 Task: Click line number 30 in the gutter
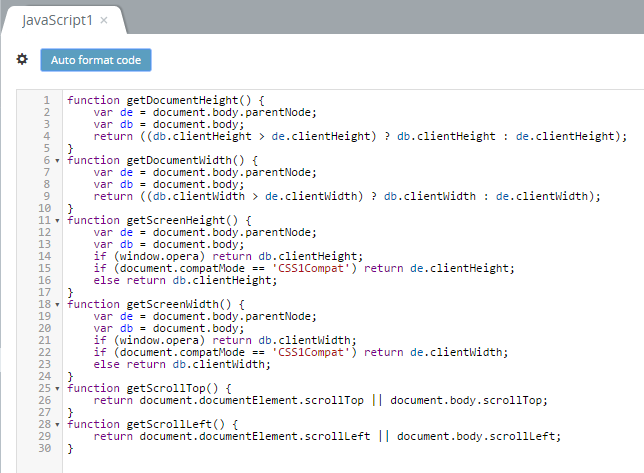click(x=44, y=448)
